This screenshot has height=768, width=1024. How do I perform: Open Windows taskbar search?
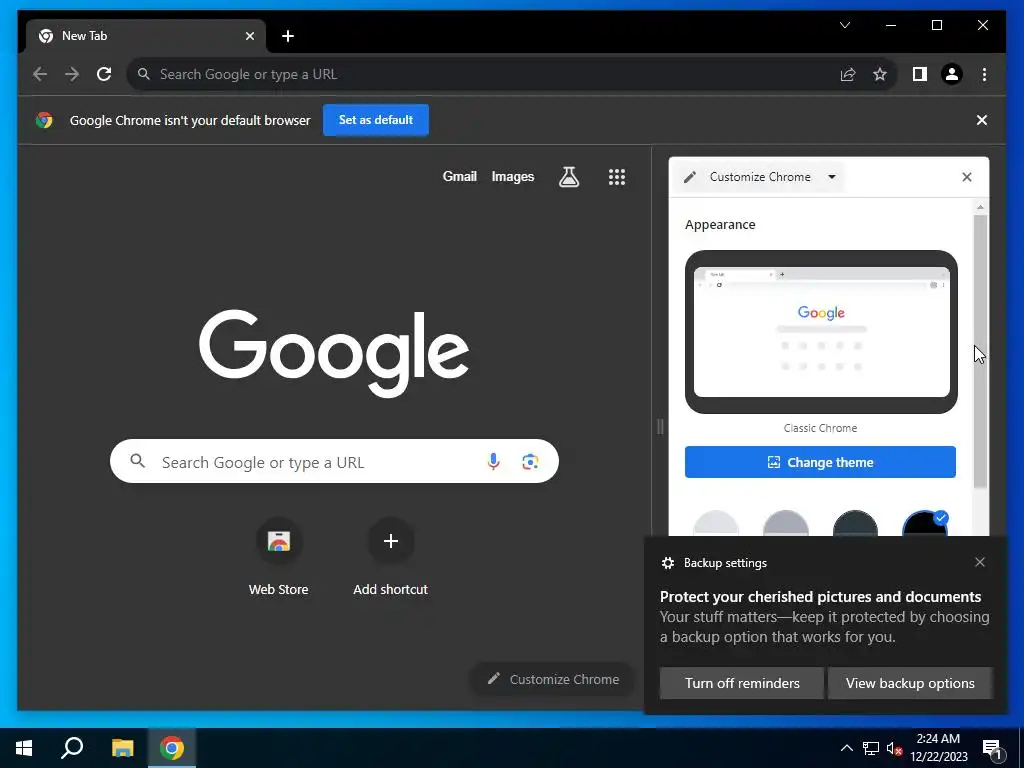(x=72, y=748)
